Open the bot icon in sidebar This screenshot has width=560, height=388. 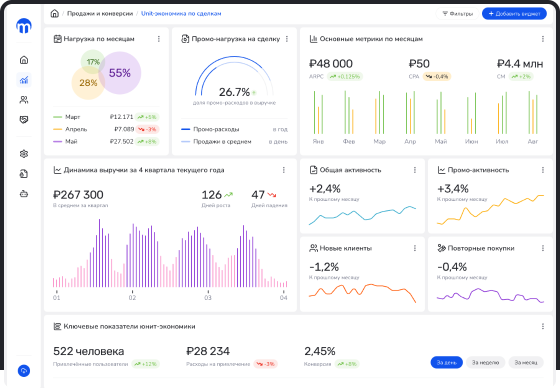pos(24,194)
